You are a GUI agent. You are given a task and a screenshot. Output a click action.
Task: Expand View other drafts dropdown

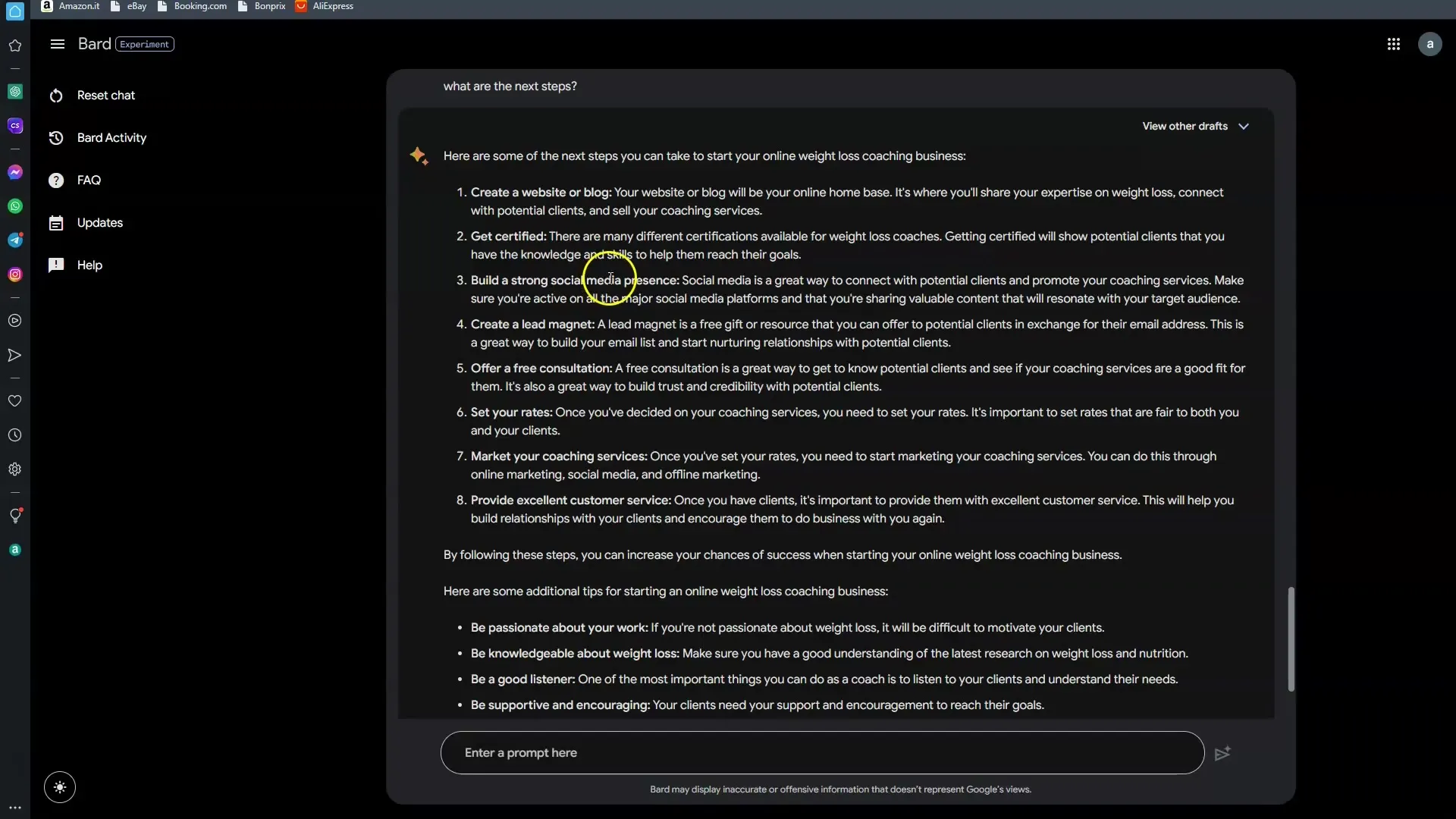click(1196, 125)
